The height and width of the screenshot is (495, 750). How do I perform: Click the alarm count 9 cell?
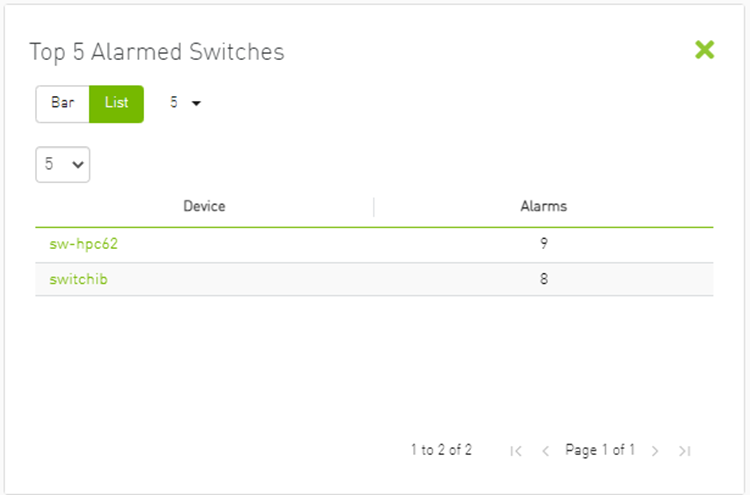543,244
